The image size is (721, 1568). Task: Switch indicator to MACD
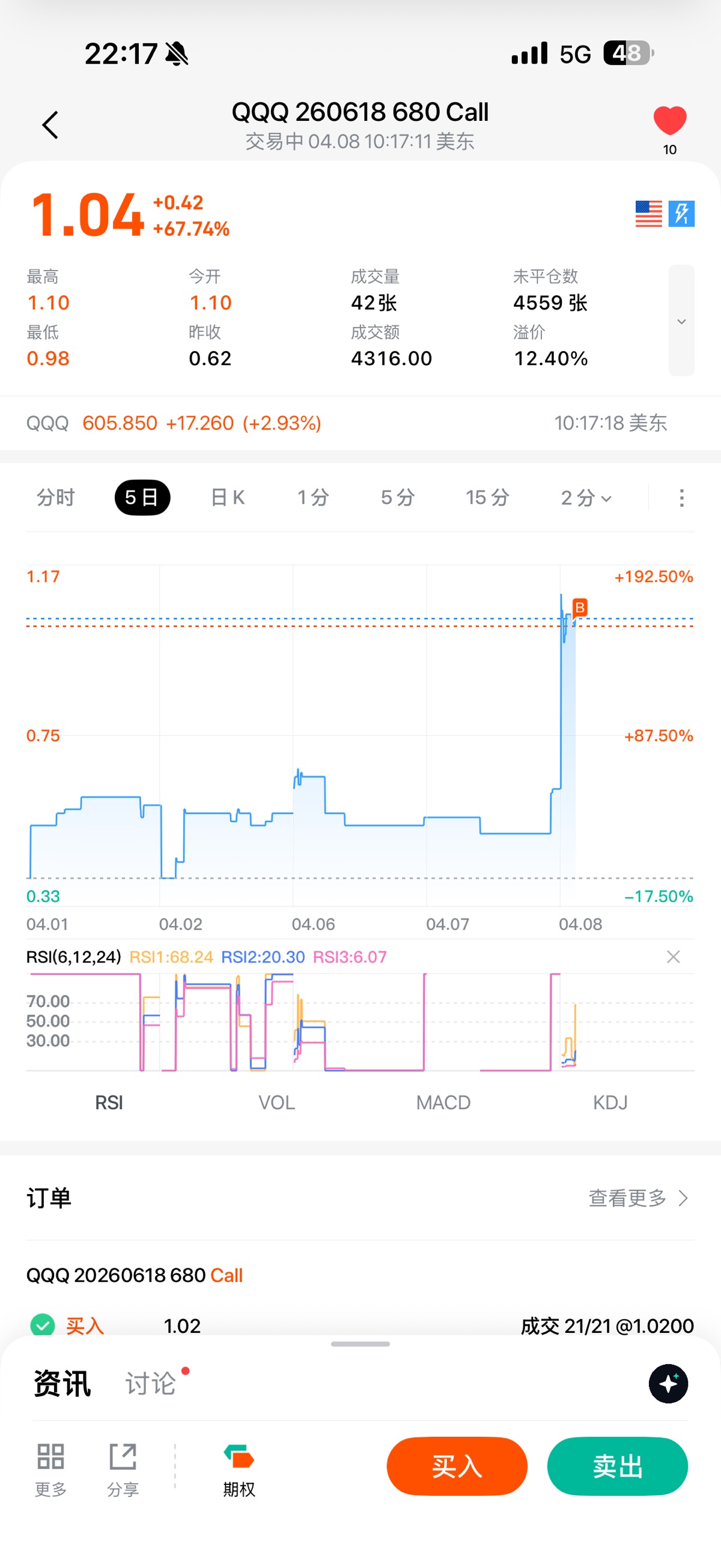point(443,1102)
